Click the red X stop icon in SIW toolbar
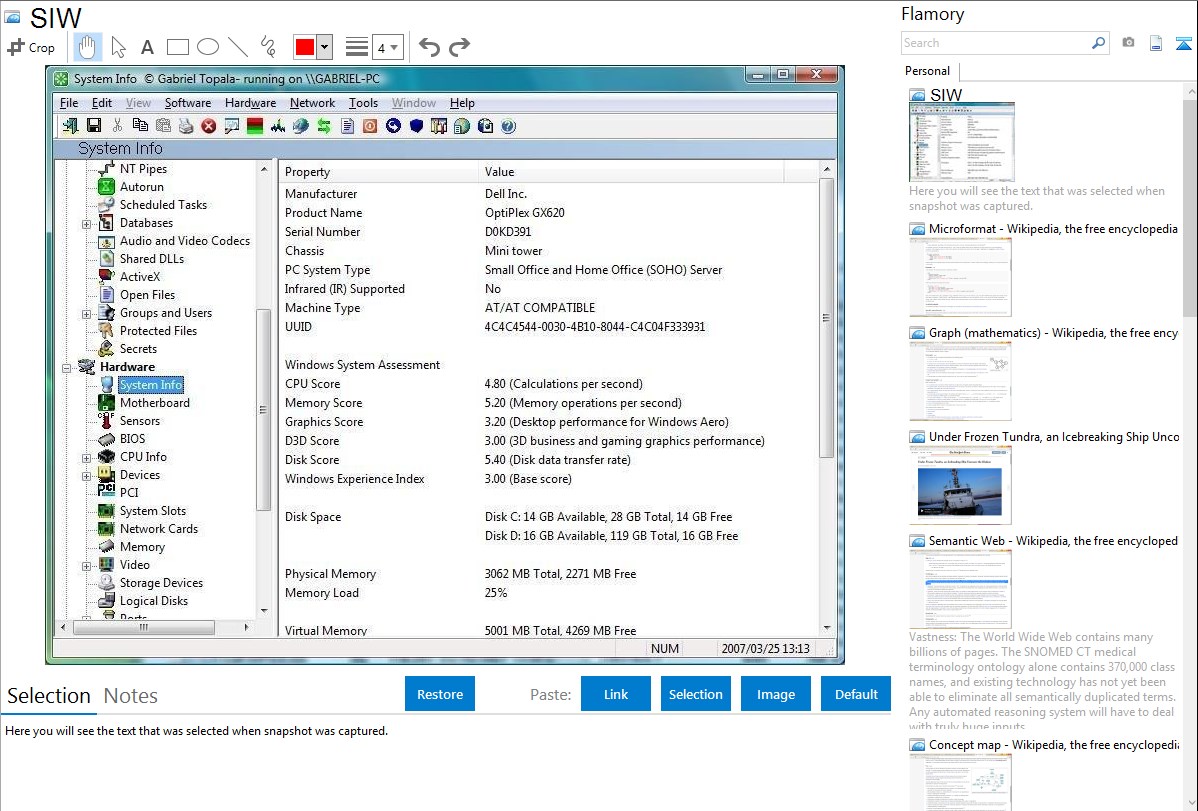The image size is (1198, 811). (209, 126)
